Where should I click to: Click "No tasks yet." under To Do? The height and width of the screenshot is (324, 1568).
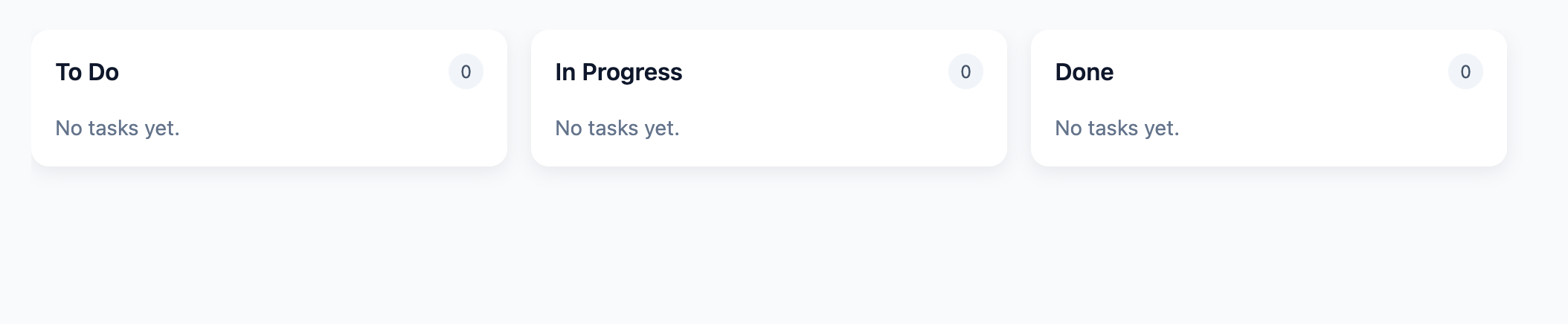click(x=118, y=128)
